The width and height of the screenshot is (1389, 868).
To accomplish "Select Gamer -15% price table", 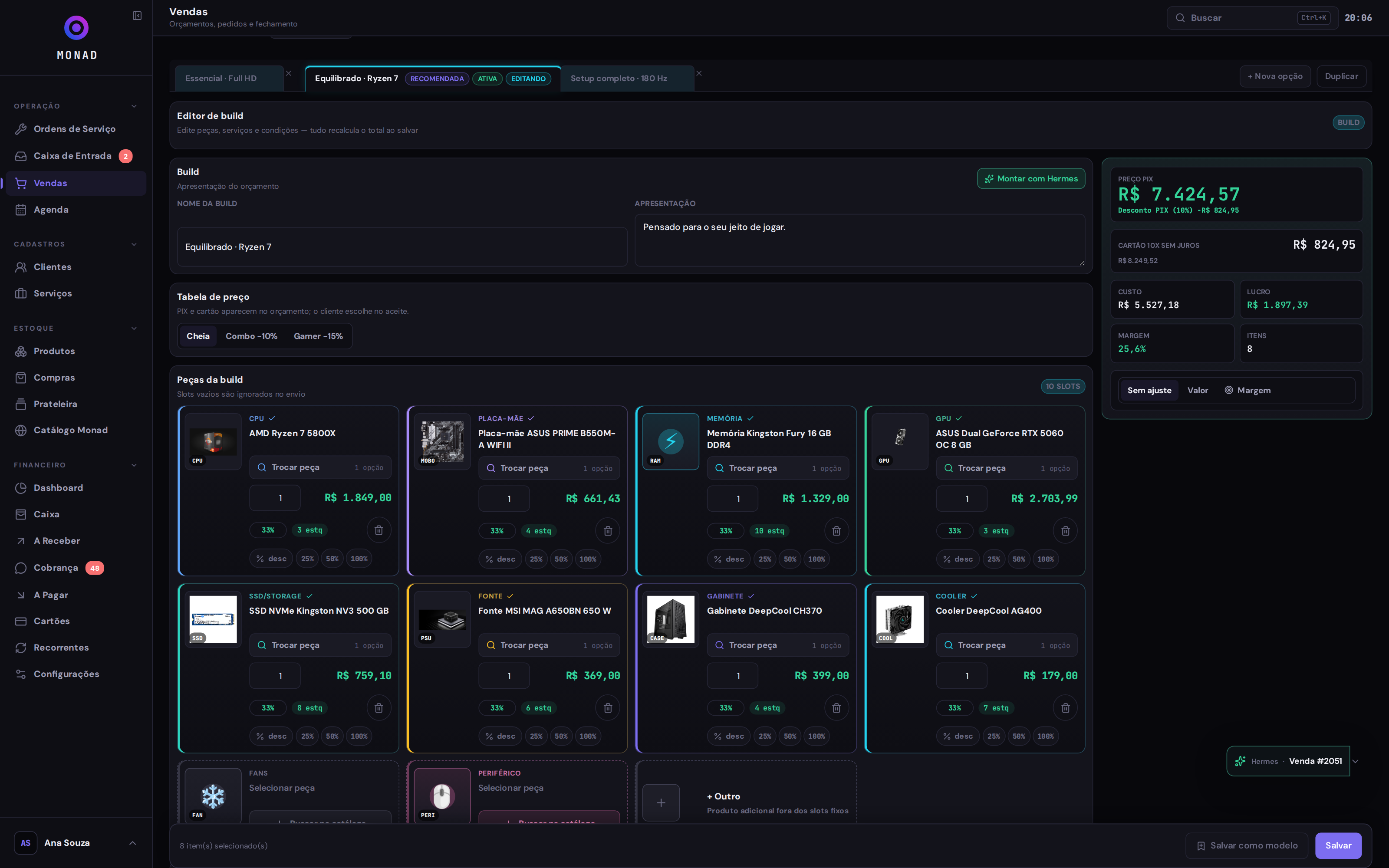I will click(x=318, y=336).
